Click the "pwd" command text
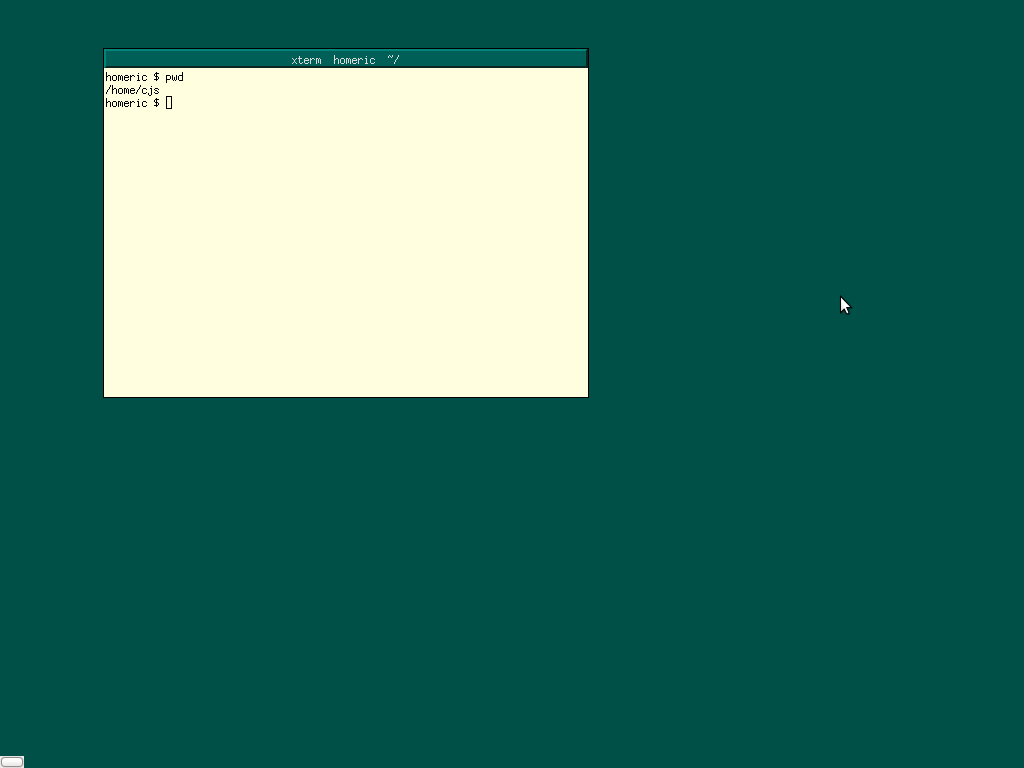Screen dimensions: 1024x768 (174, 77)
